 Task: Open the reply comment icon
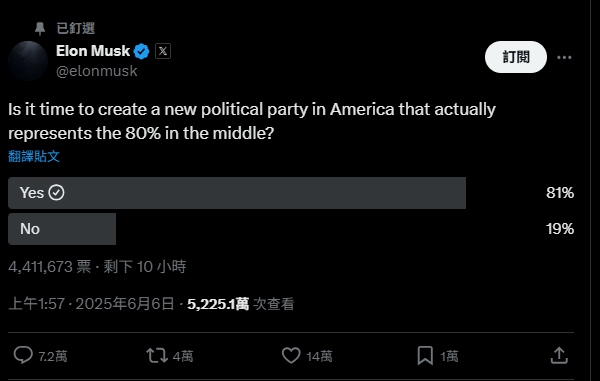[x=23, y=355]
